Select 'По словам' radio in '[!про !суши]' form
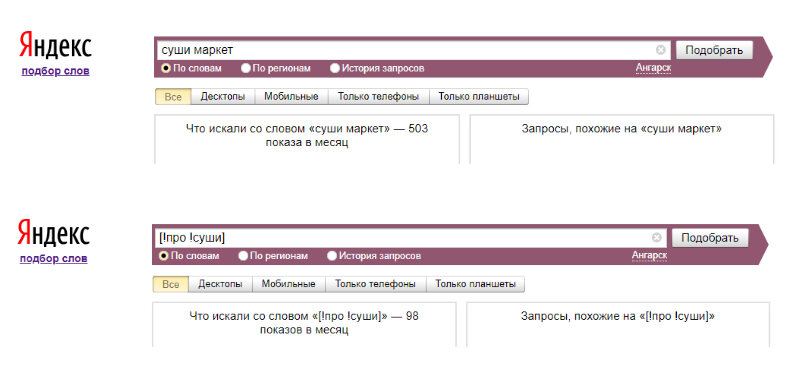This screenshot has width=800, height=387. coord(163,255)
